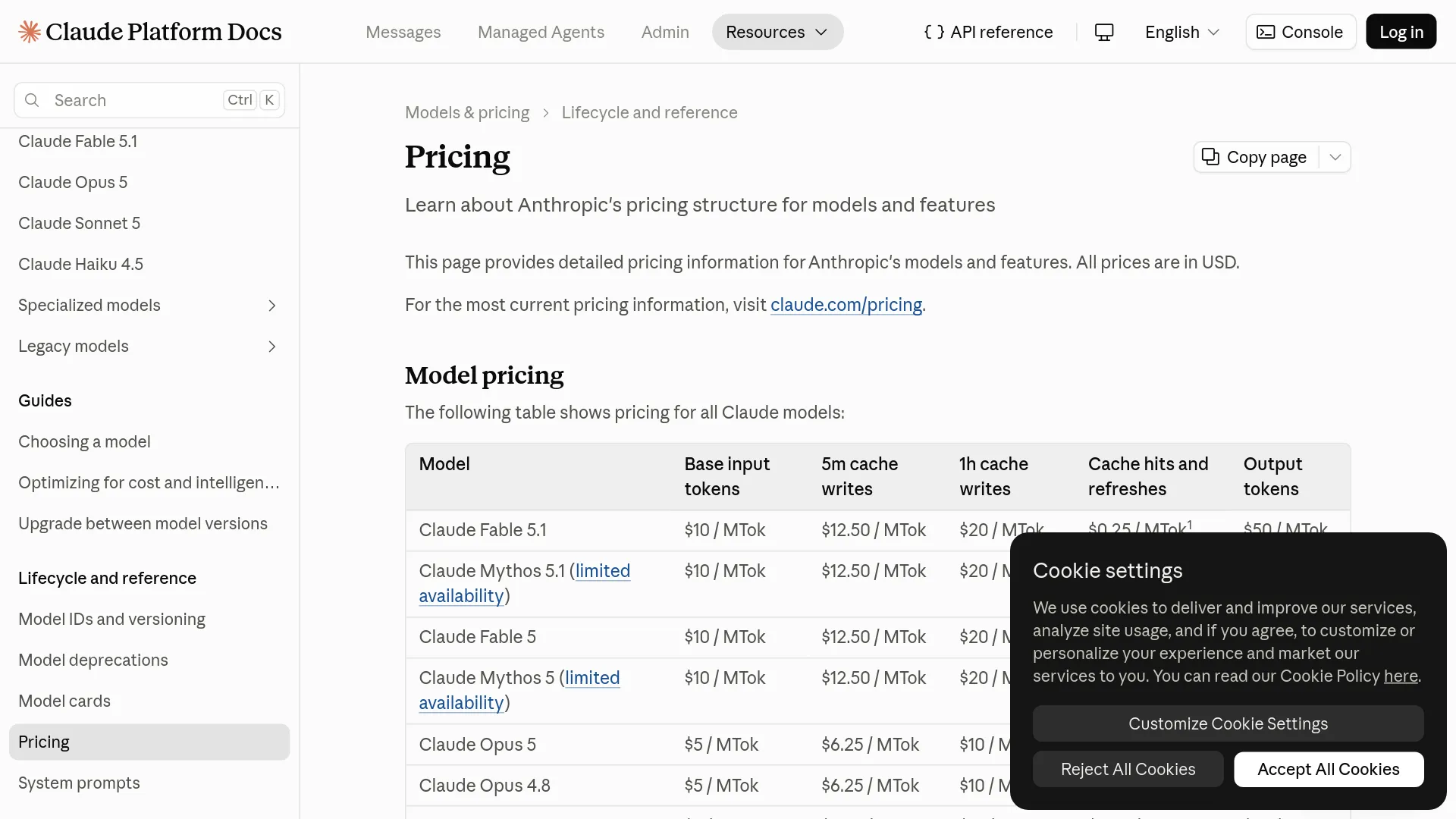Click the Copy page clipboard icon

[x=1210, y=157]
